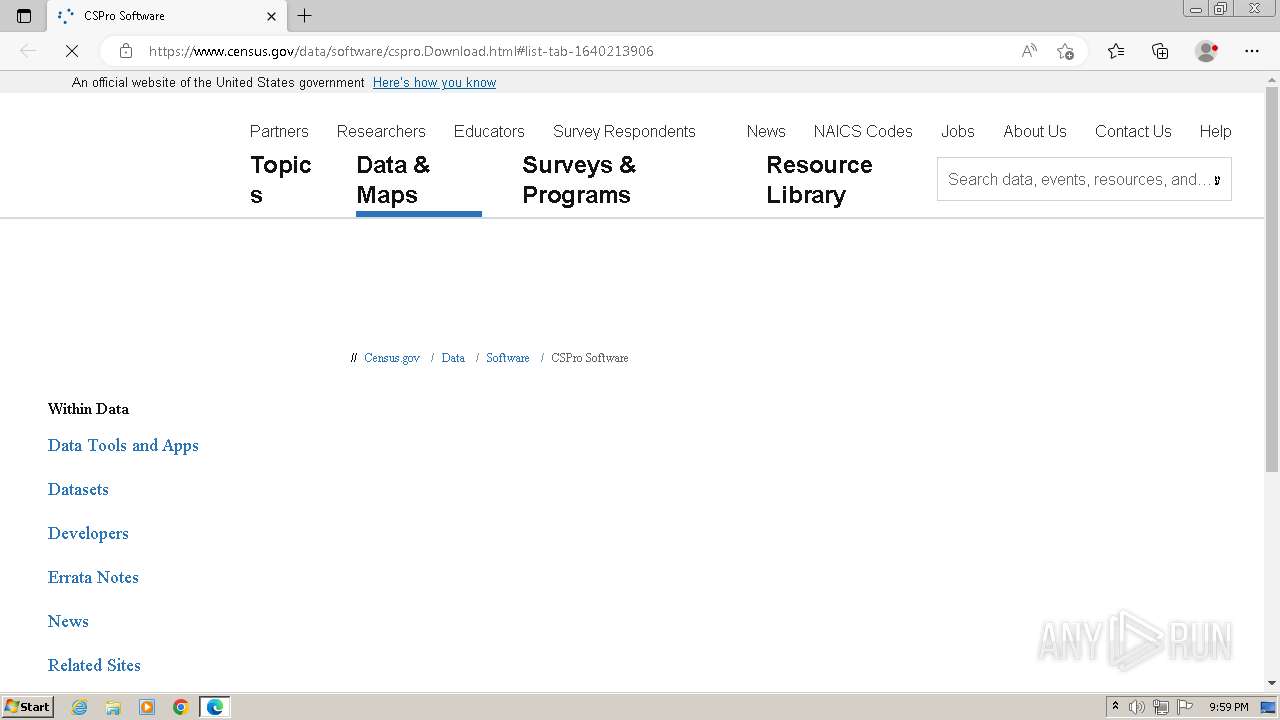Open media player from taskbar
The height and width of the screenshot is (720, 1280).
pos(147,707)
